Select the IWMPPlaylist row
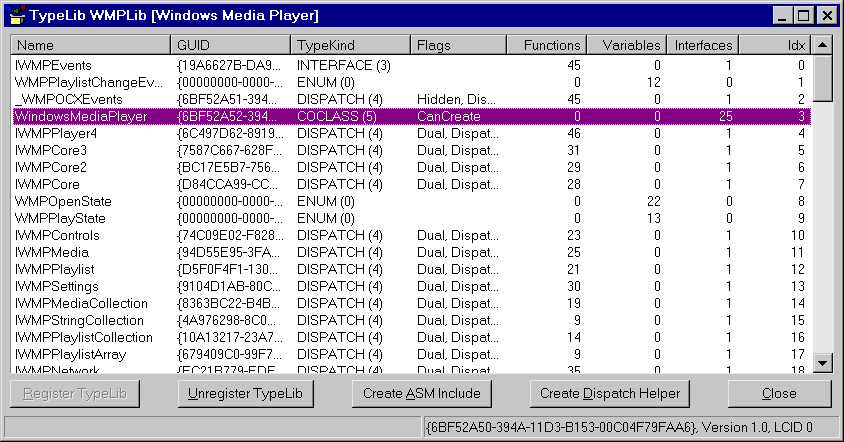The height and width of the screenshot is (442, 844). (411, 269)
